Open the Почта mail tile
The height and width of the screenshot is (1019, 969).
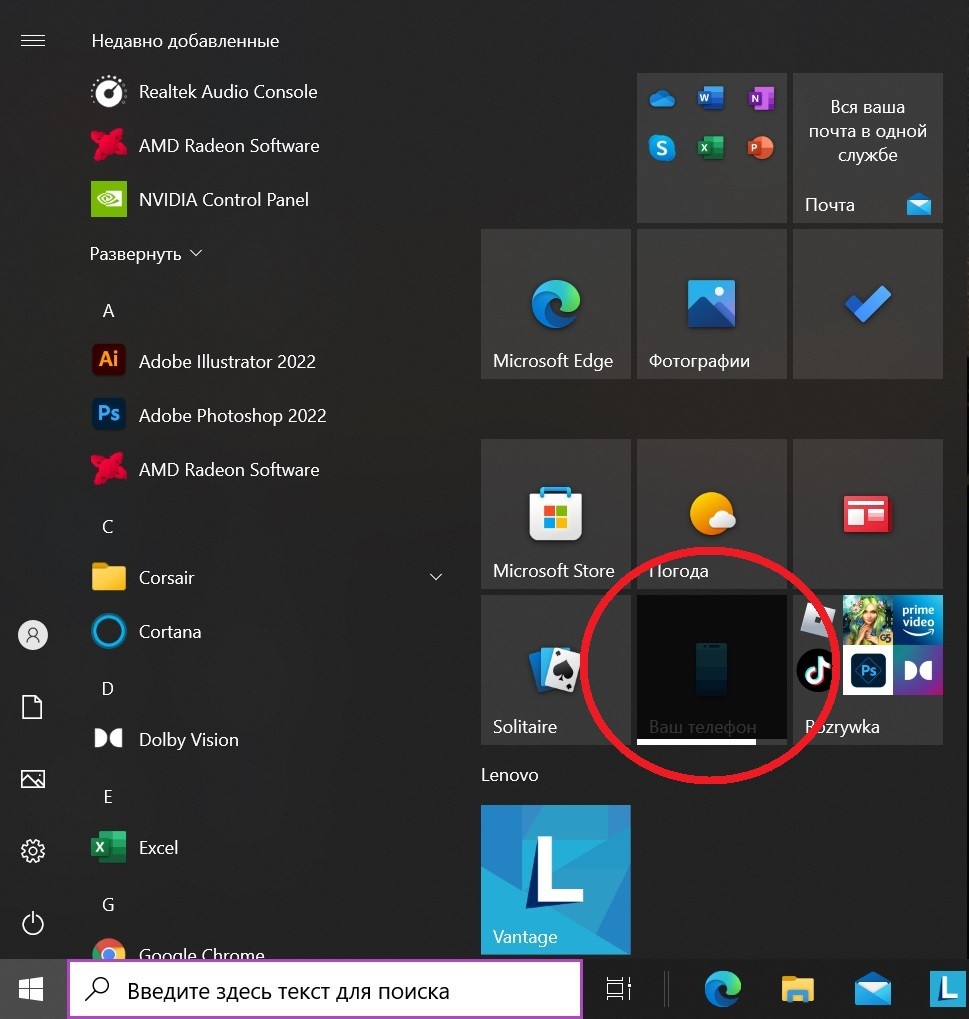click(868, 148)
